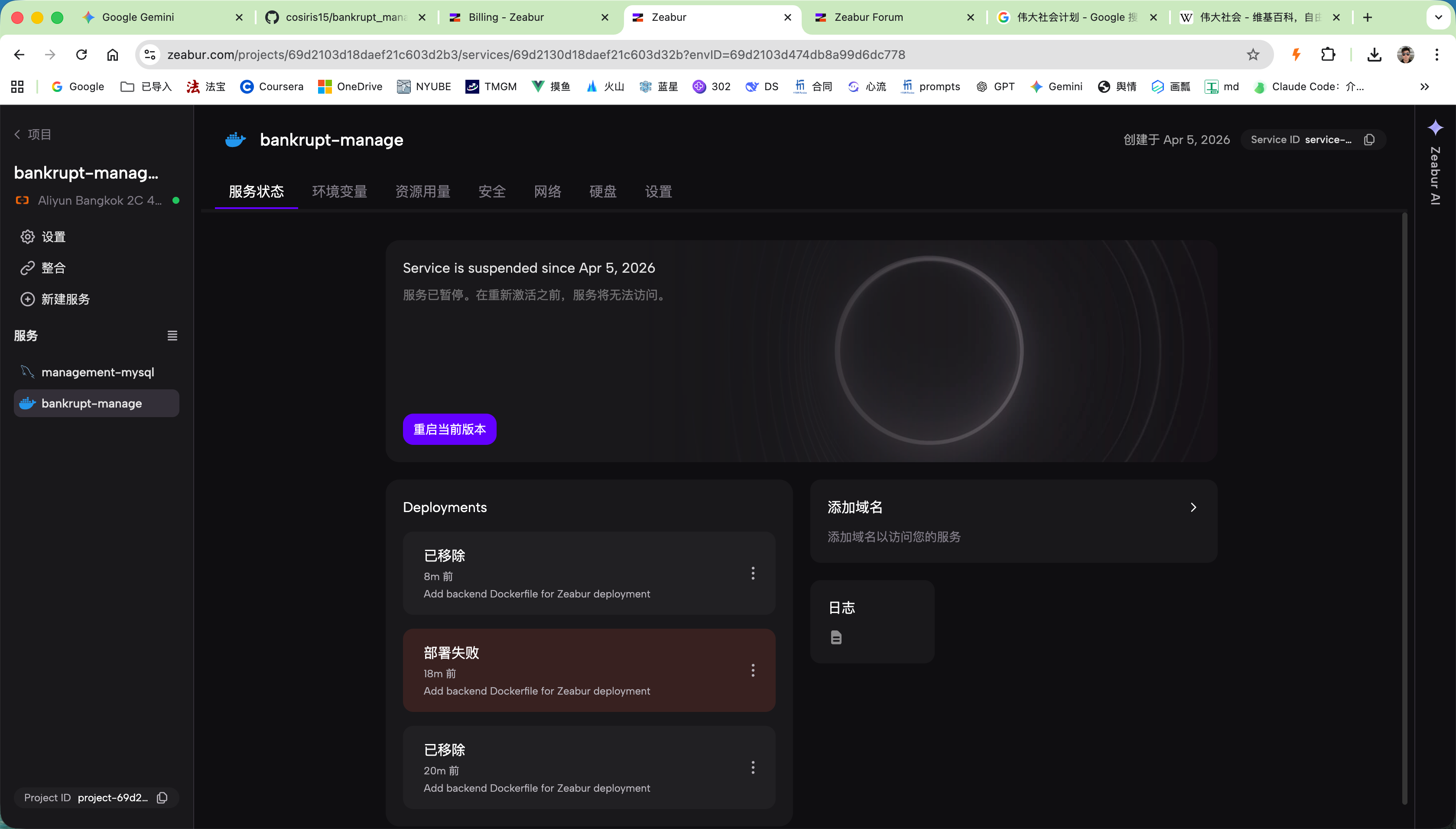Open the 添加域名 card
Screen dimensions: 1456x829
point(1013,521)
